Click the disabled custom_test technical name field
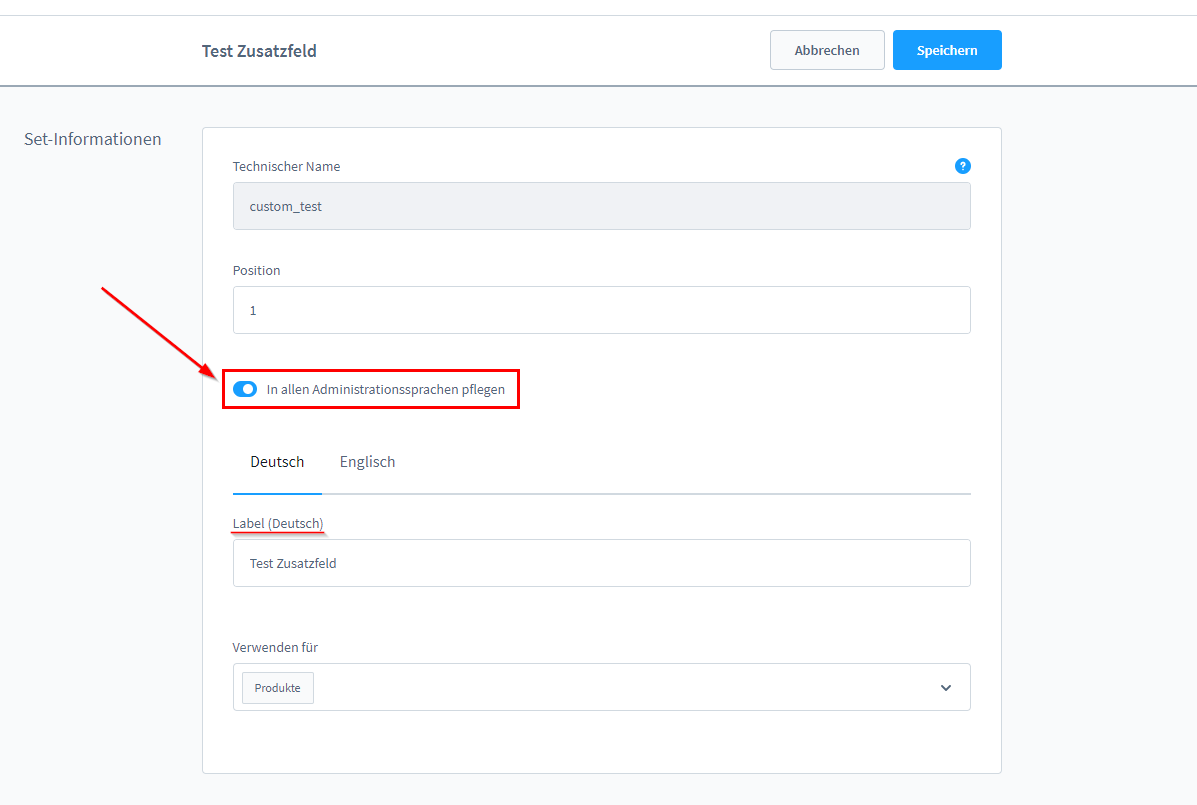The image size is (1197, 805). click(600, 206)
